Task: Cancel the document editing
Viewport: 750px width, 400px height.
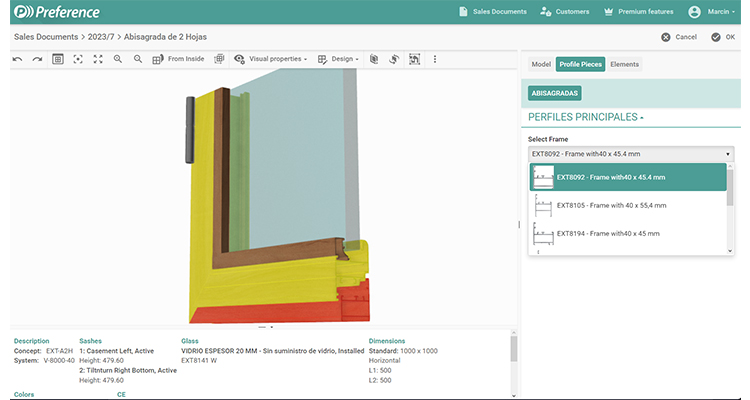Action: pos(679,37)
